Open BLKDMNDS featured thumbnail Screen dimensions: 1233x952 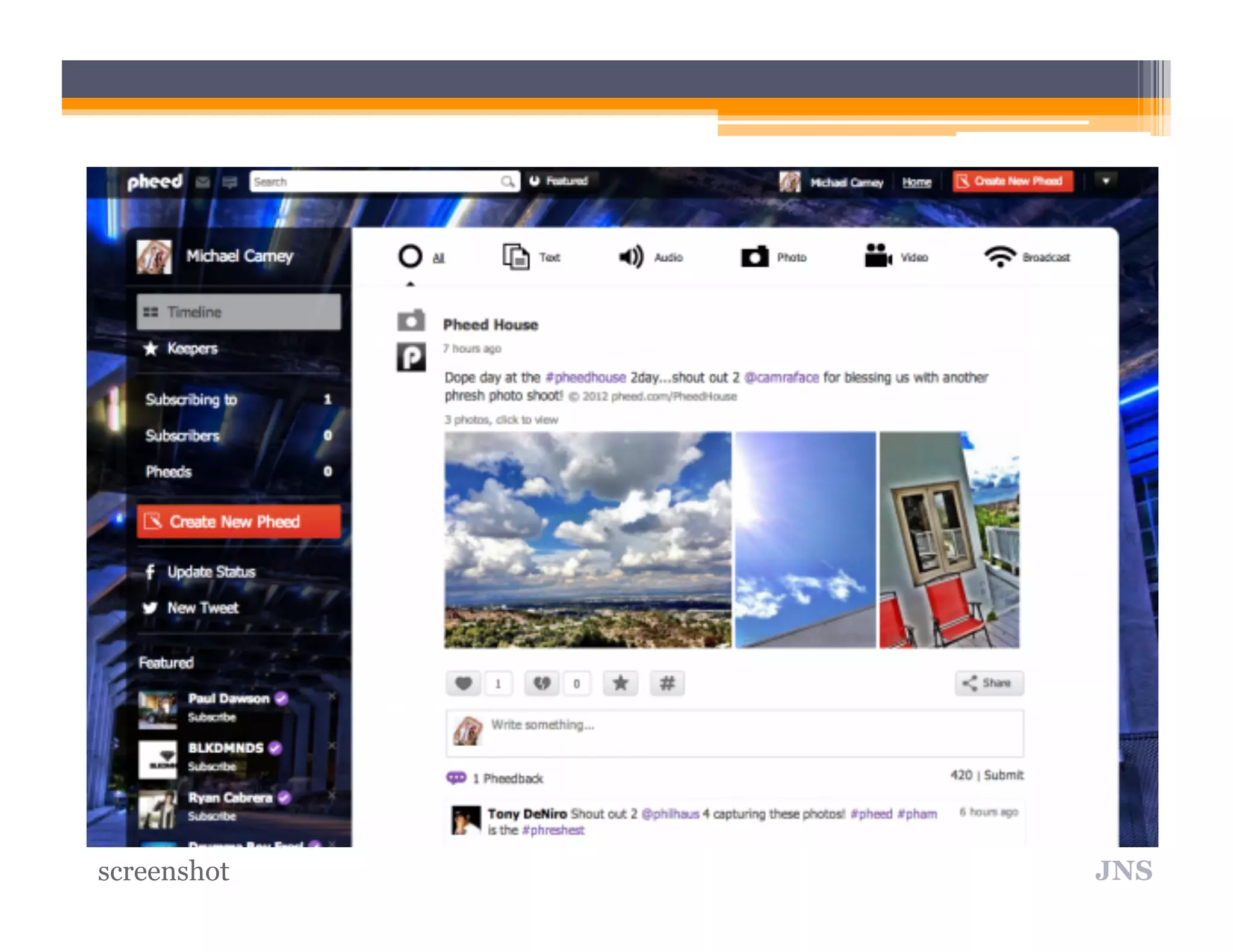tap(158, 759)
